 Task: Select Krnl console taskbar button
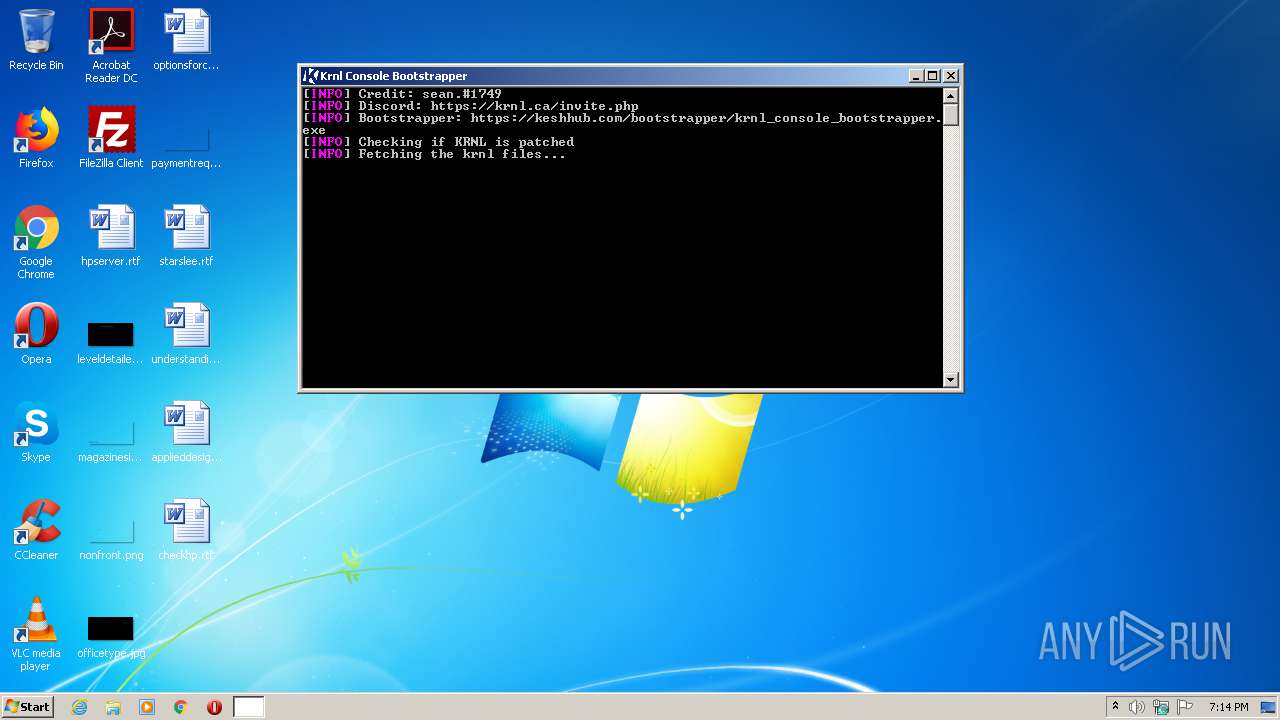pyautogui.click(x=249, y=707)
